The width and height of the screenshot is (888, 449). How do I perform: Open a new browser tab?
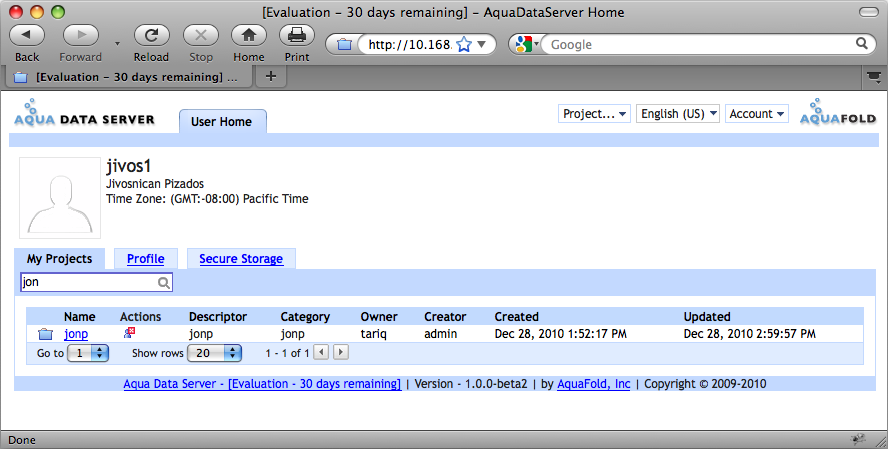click(x=271, y=76)
